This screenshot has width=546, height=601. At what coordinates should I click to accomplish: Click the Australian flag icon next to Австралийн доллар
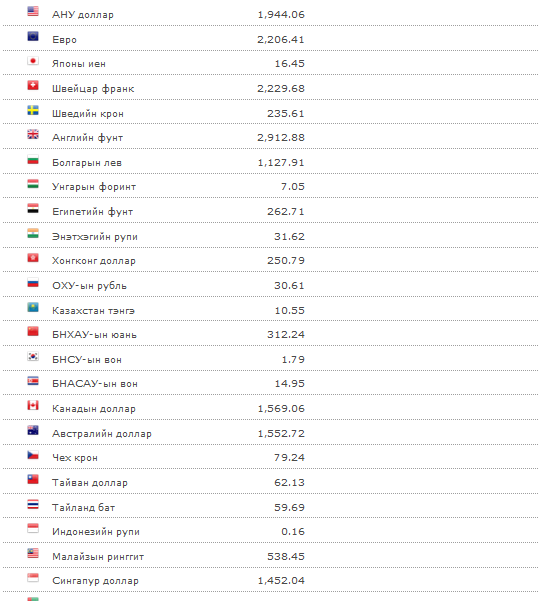(33, 430)
